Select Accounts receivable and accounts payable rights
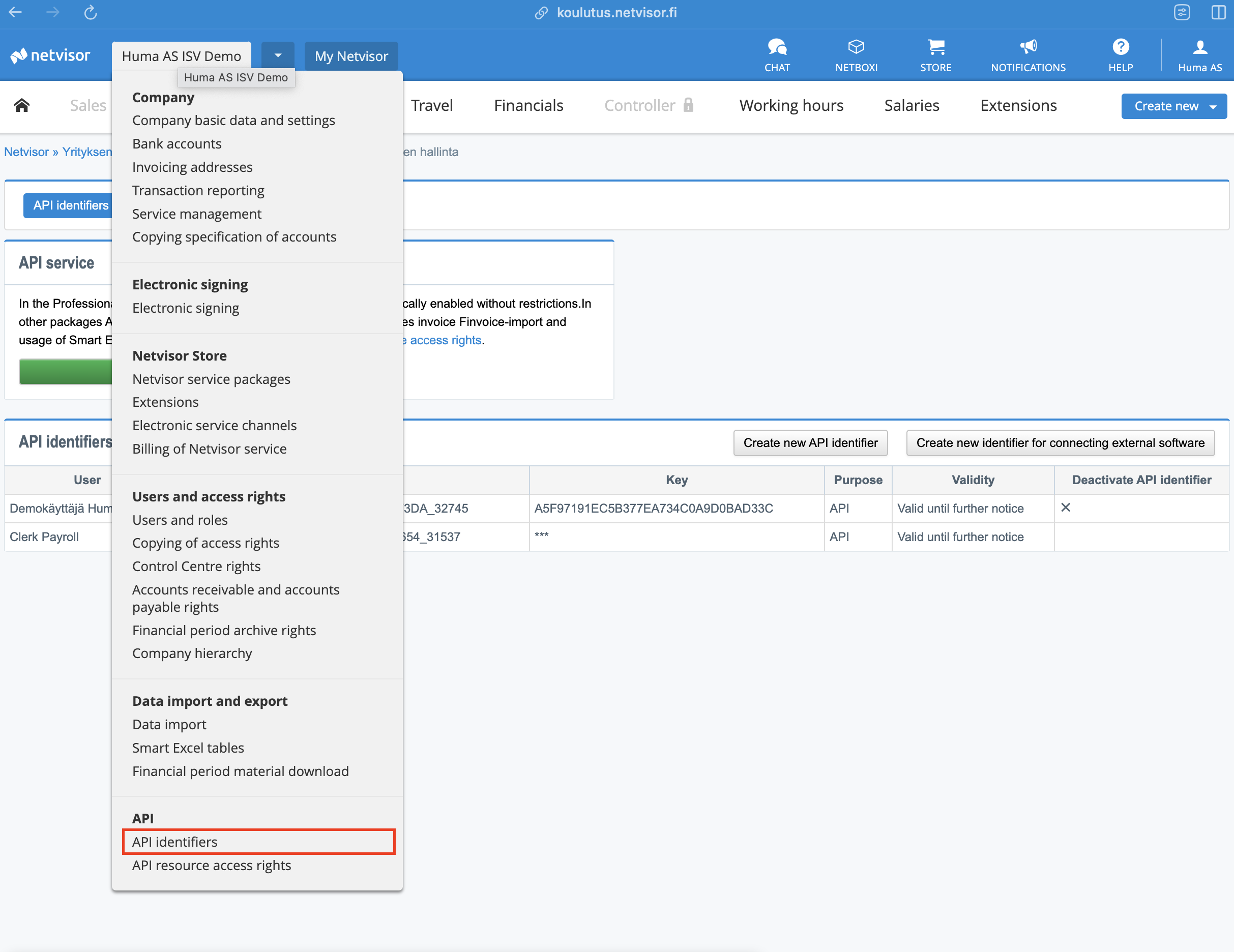Image resolution: width=1234 pixels, height=952 pixels. click(236, 598)
